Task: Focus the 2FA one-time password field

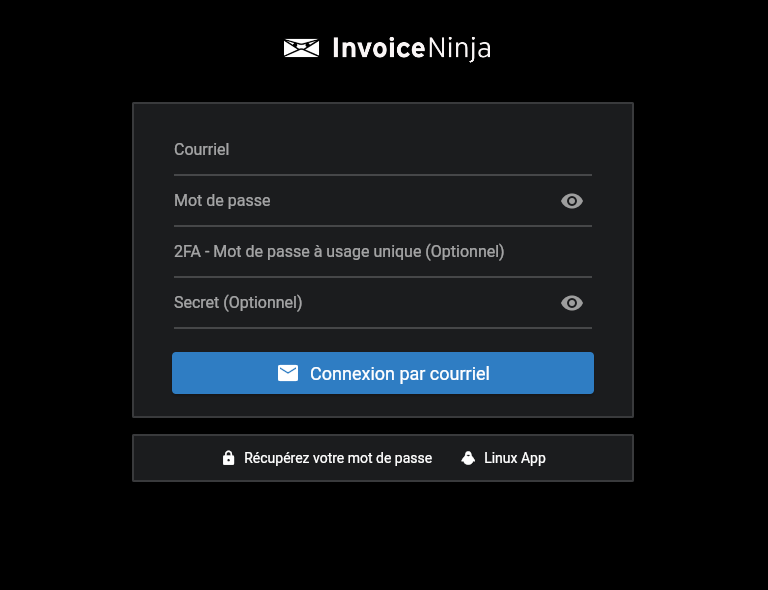Action: [x=383, y=252]
